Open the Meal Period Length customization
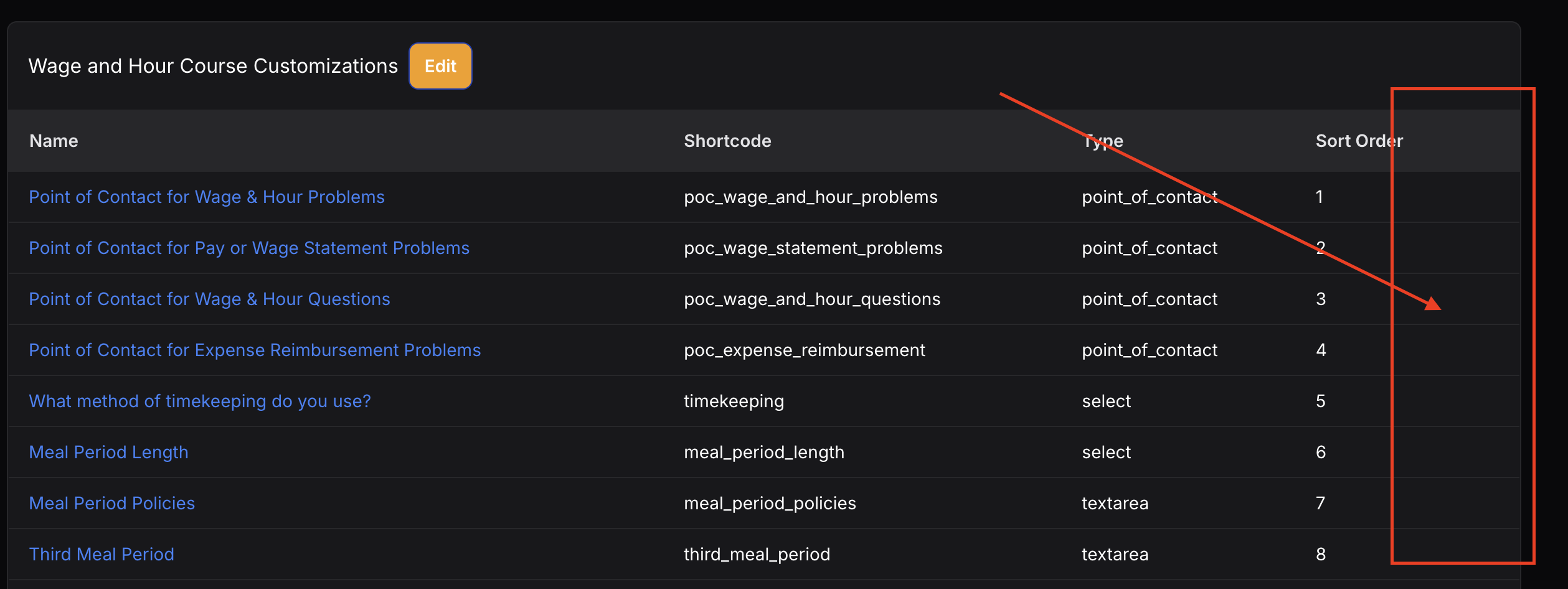Viewport: 1568px width, 589px height. (x=108, y=452)
